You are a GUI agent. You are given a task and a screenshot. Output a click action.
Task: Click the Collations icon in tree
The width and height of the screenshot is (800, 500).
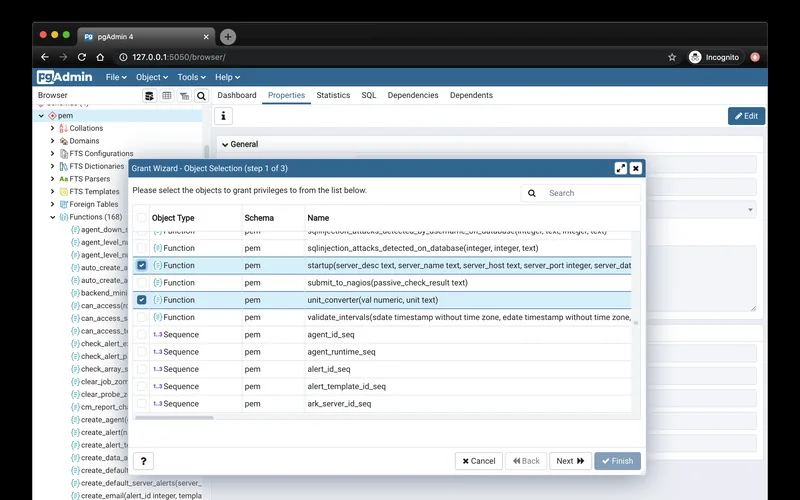[63, 128]
